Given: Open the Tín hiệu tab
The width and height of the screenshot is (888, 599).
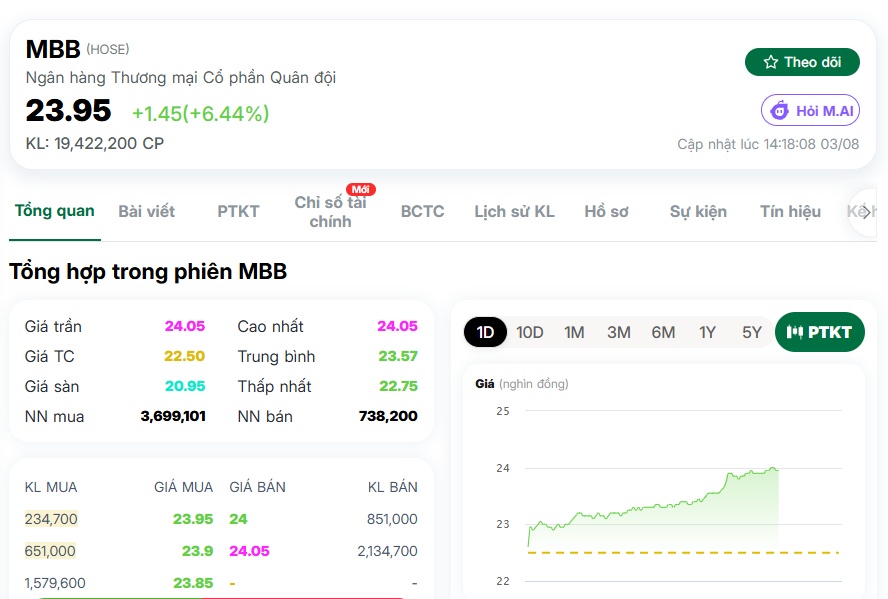Looking at the screenshot, I should tap(791, 211).
